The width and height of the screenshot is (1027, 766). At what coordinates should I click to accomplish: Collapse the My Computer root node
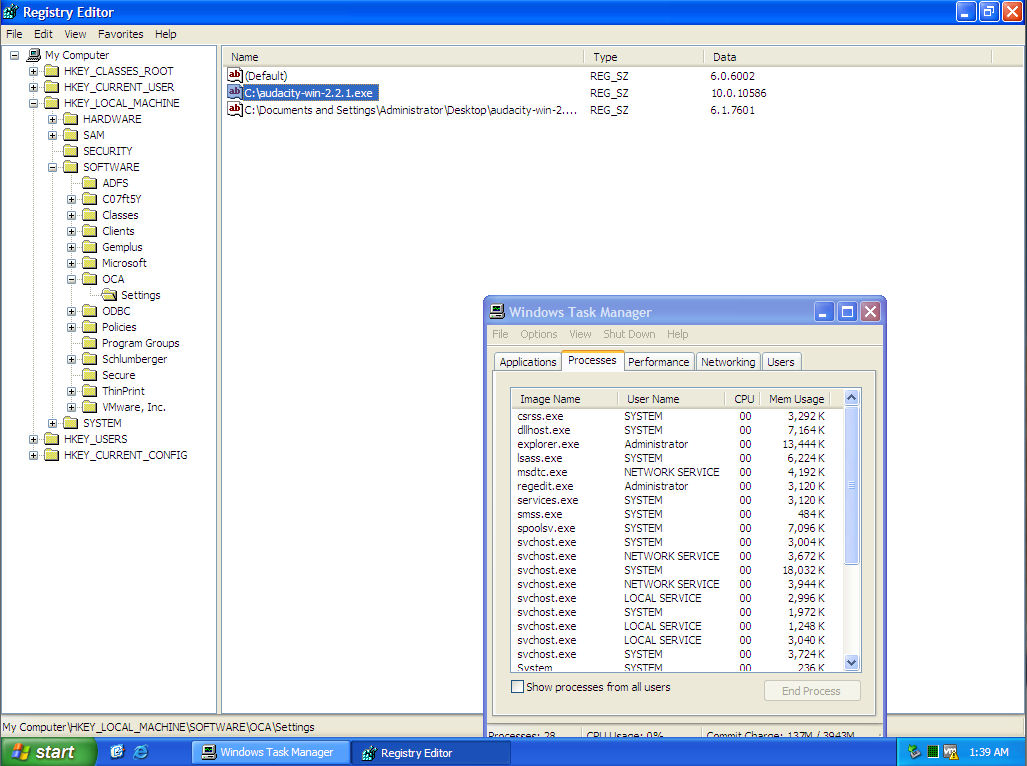click(14, 56)
